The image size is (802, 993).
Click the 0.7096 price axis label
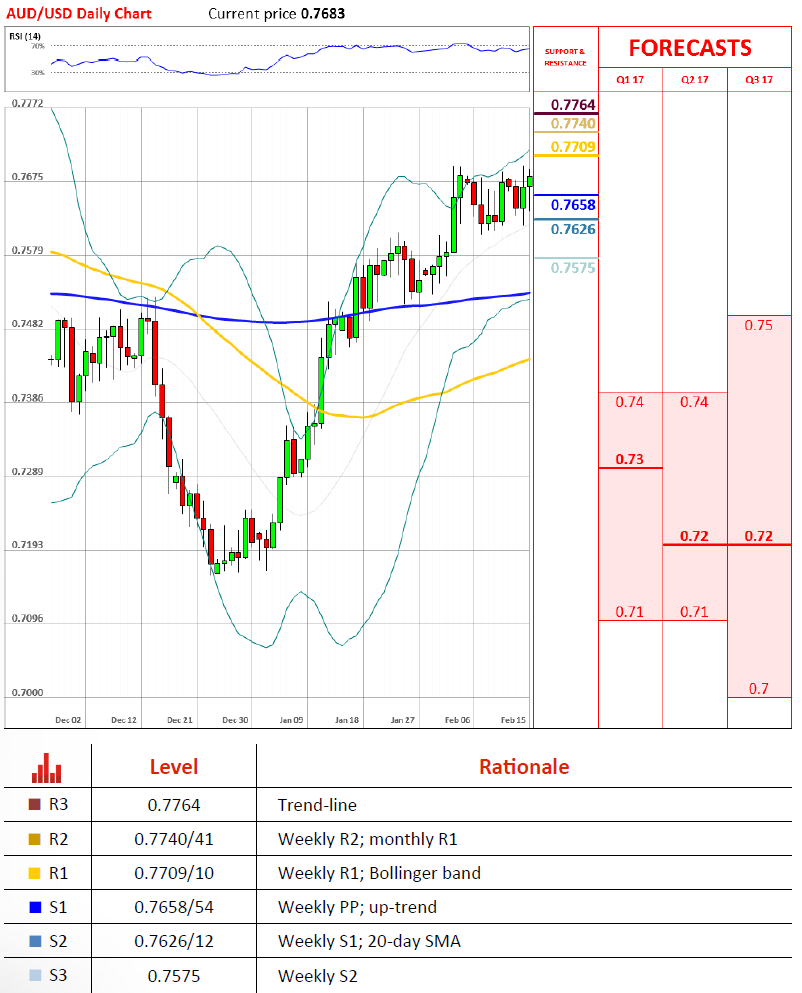[x=28, y=619]
